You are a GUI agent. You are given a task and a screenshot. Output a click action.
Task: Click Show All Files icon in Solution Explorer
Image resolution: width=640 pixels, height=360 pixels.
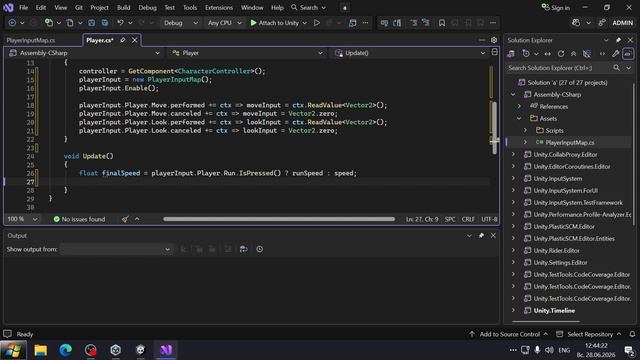(x=587, y=54)
